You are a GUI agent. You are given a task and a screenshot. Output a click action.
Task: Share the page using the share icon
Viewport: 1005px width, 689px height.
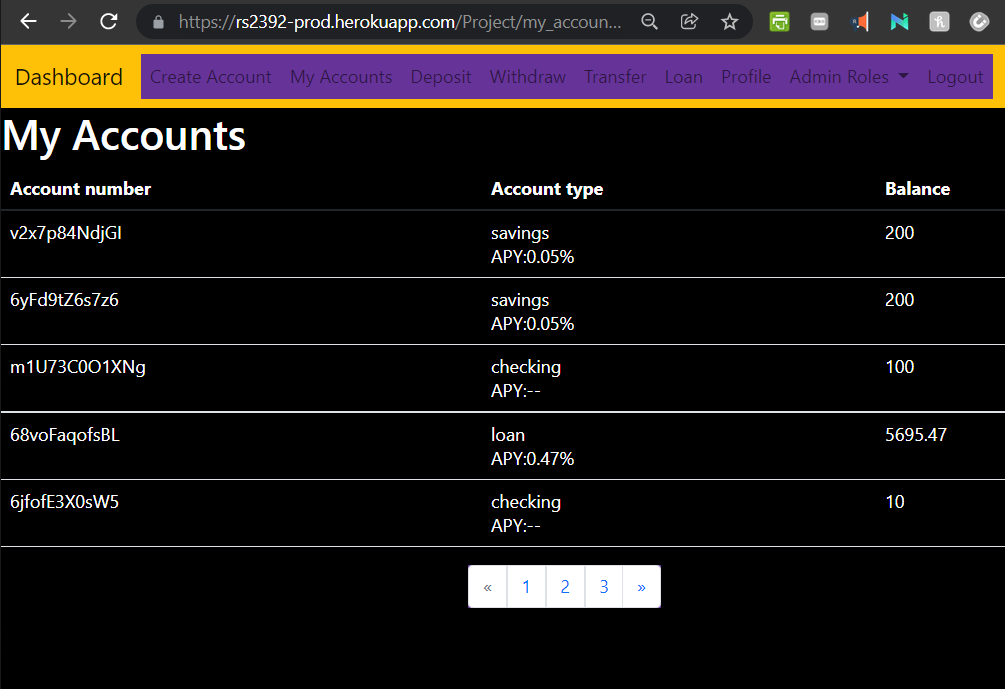coord(689,21)
